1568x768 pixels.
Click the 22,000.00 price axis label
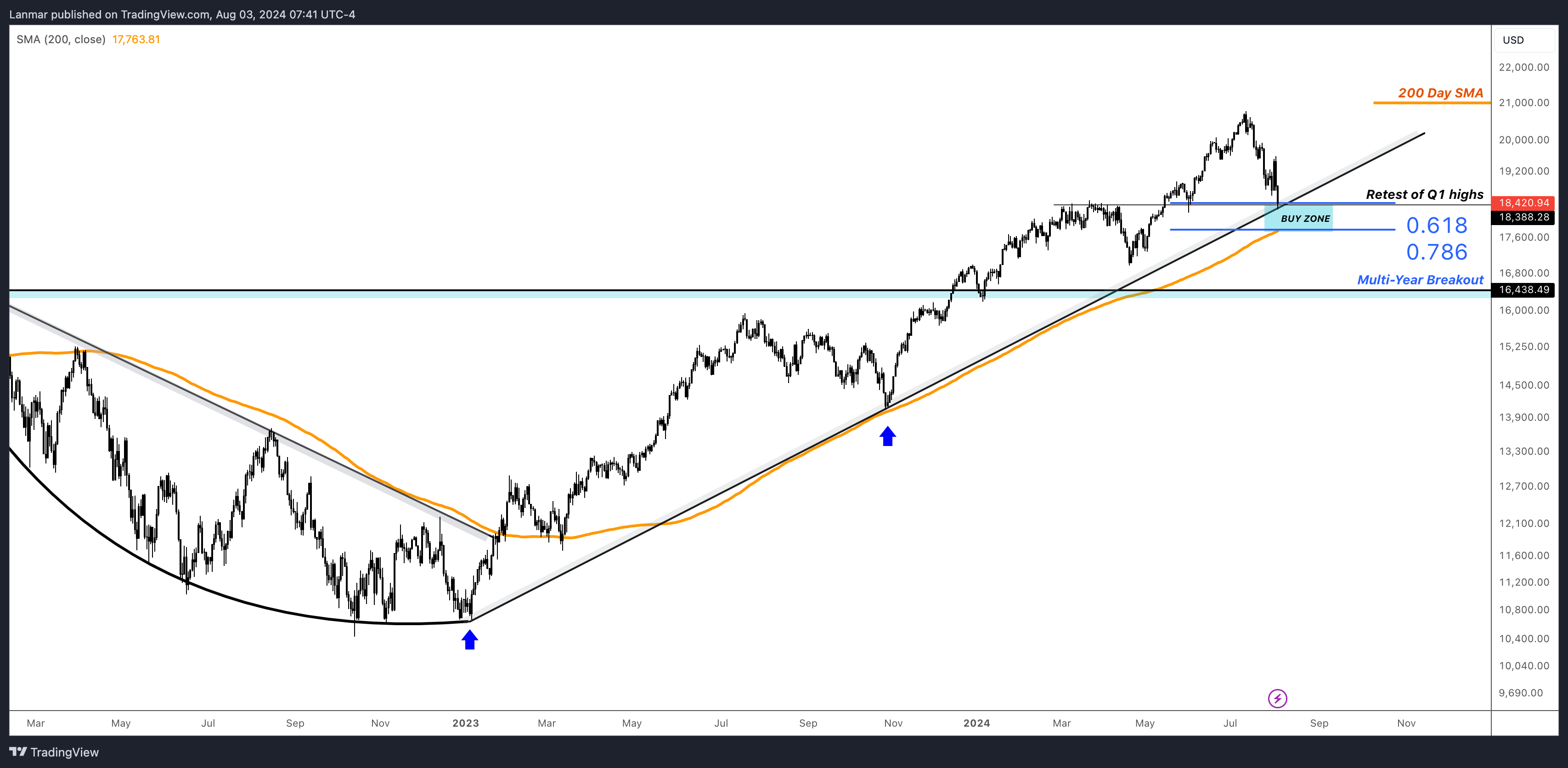1523,68
